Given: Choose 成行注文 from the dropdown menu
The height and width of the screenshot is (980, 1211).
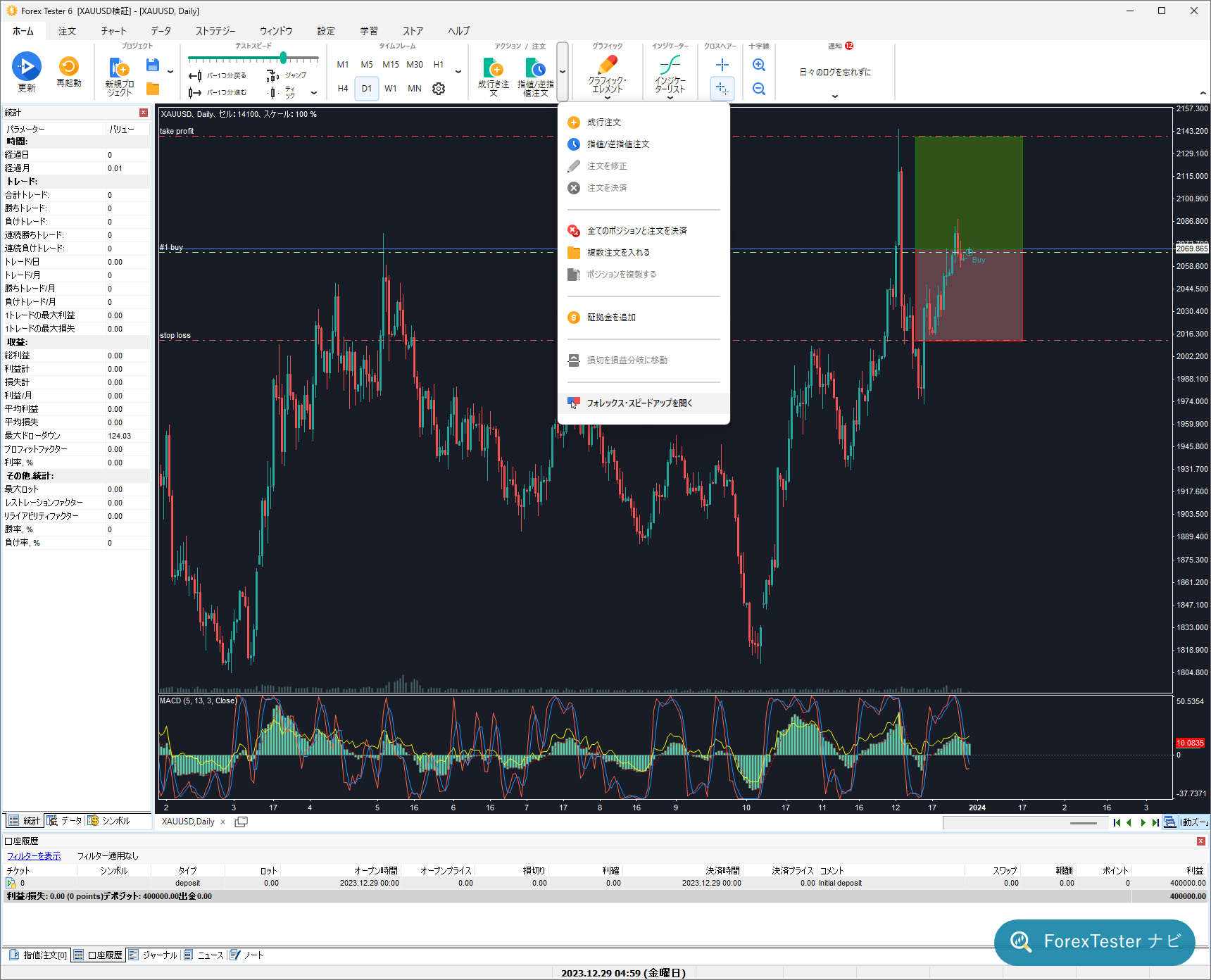Looking at the screenshot, I should (x=644, y=122).
